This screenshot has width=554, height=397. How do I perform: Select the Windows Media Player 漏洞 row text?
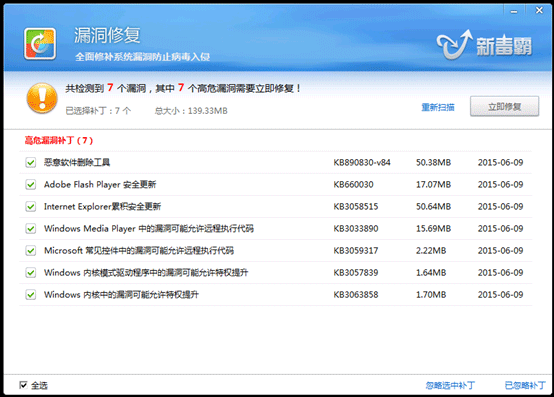149,229
